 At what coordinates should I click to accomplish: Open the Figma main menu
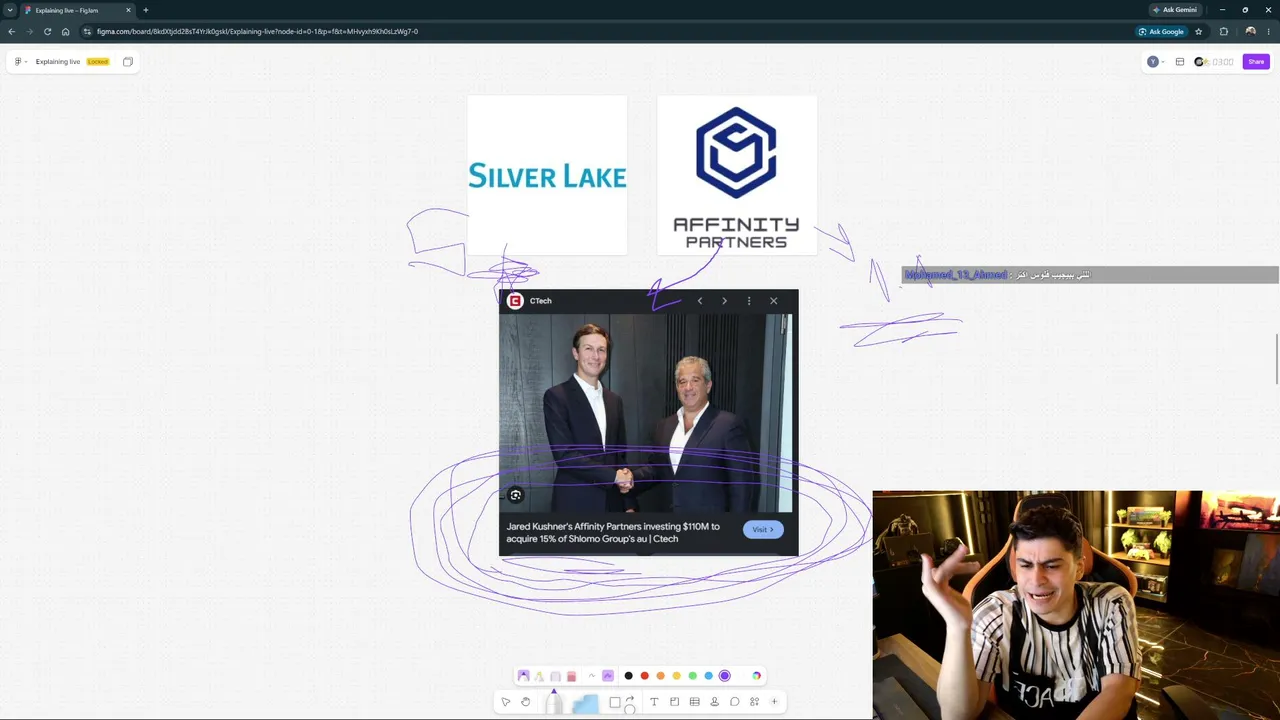[20, 62]
